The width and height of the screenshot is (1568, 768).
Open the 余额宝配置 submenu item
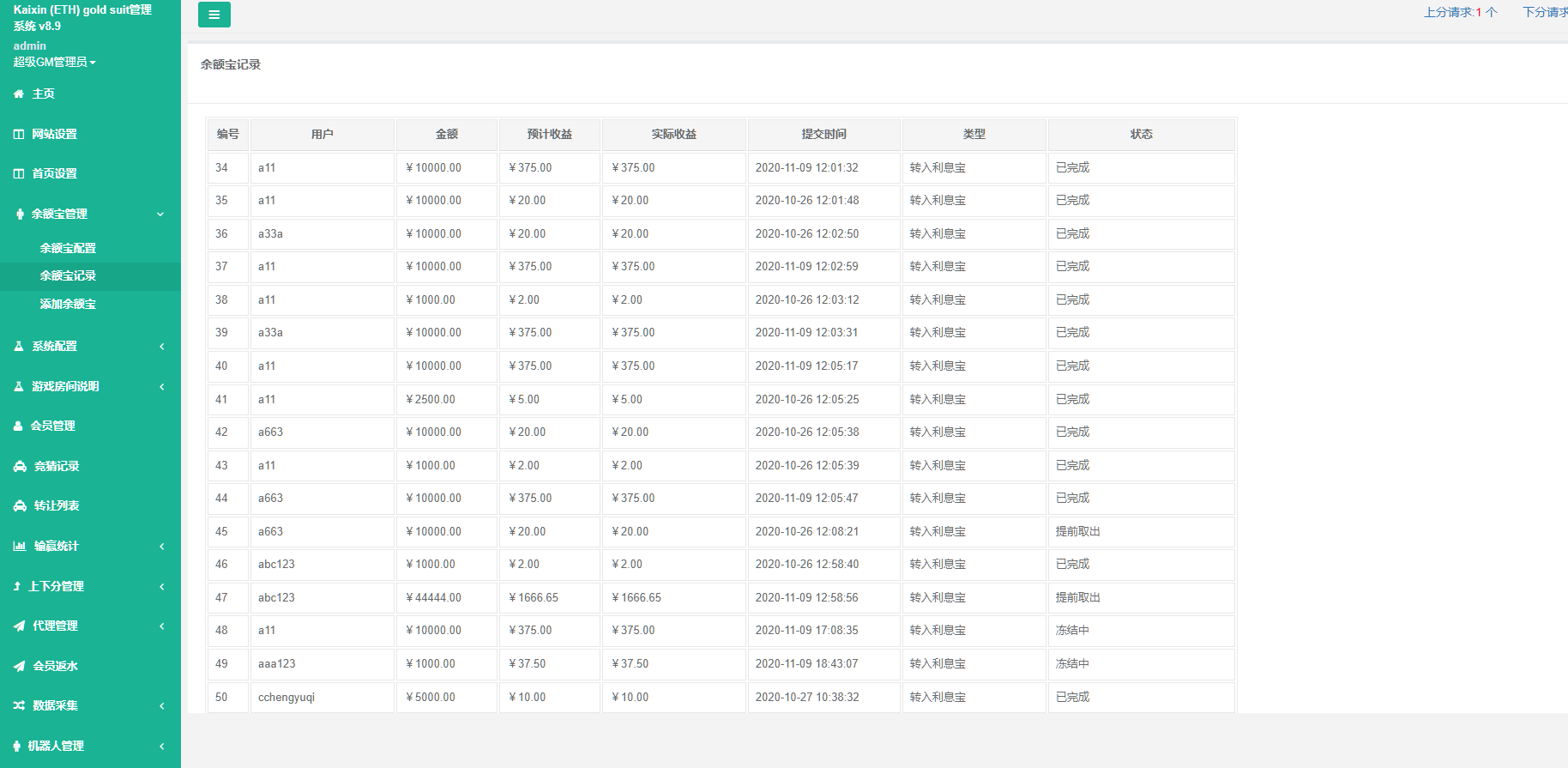(x=68, y=248)
